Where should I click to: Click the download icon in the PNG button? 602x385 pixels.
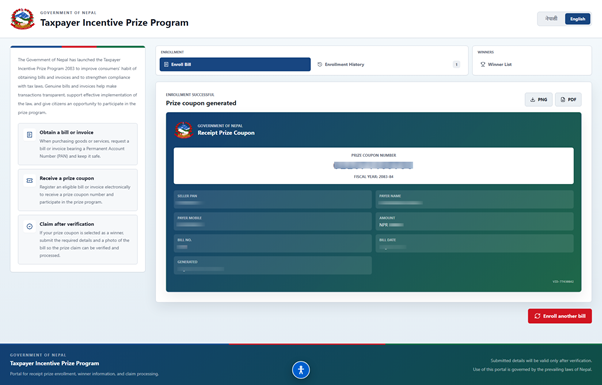(533, 99)
